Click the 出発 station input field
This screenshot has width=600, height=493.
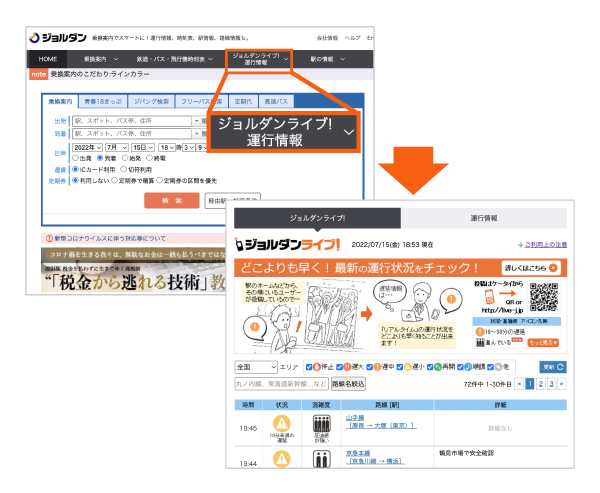click(x=132, y=121)
